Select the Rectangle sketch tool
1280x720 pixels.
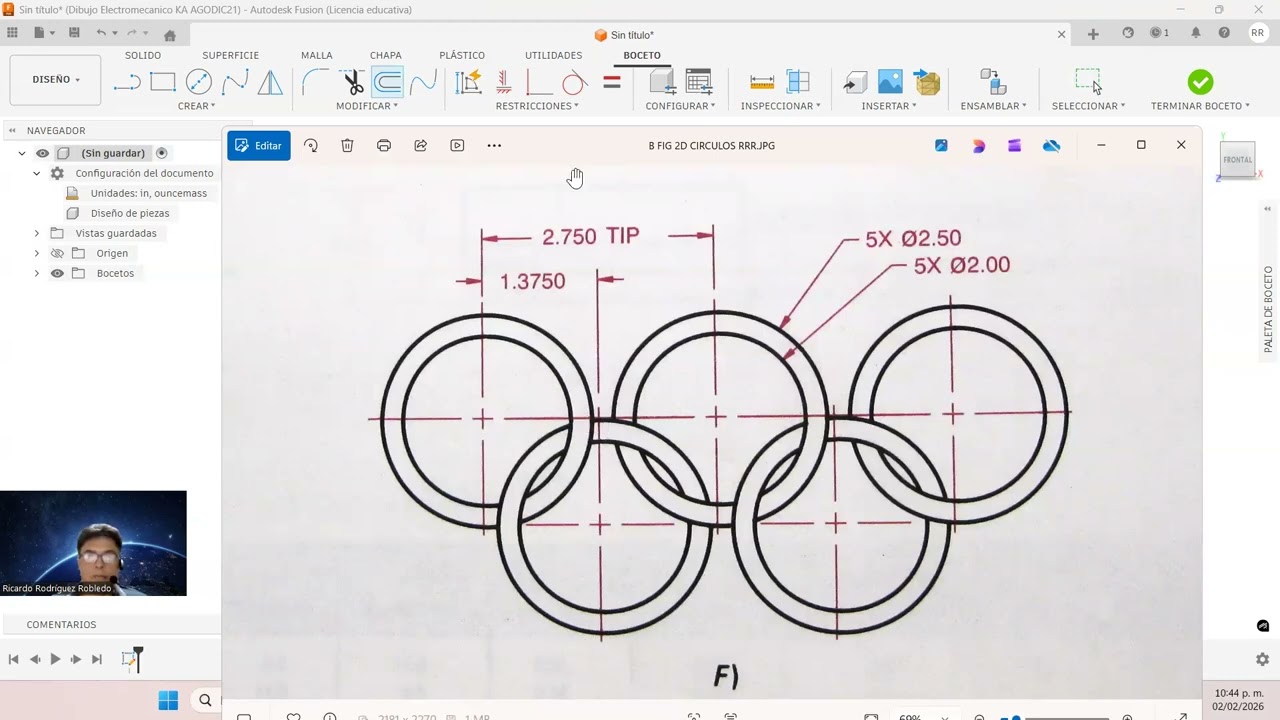163,82
